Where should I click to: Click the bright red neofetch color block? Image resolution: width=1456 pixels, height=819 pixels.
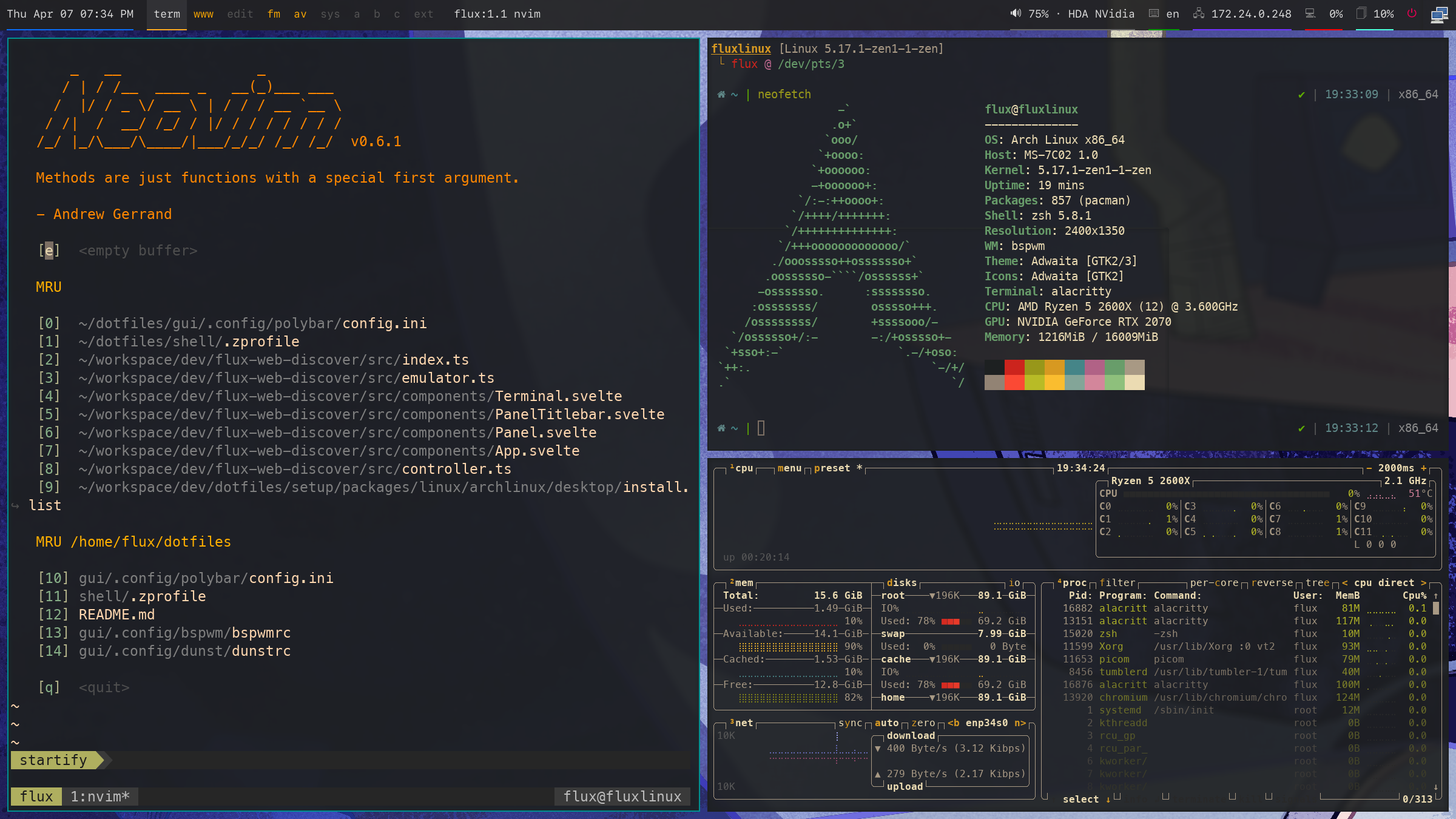coord(1014,382)
